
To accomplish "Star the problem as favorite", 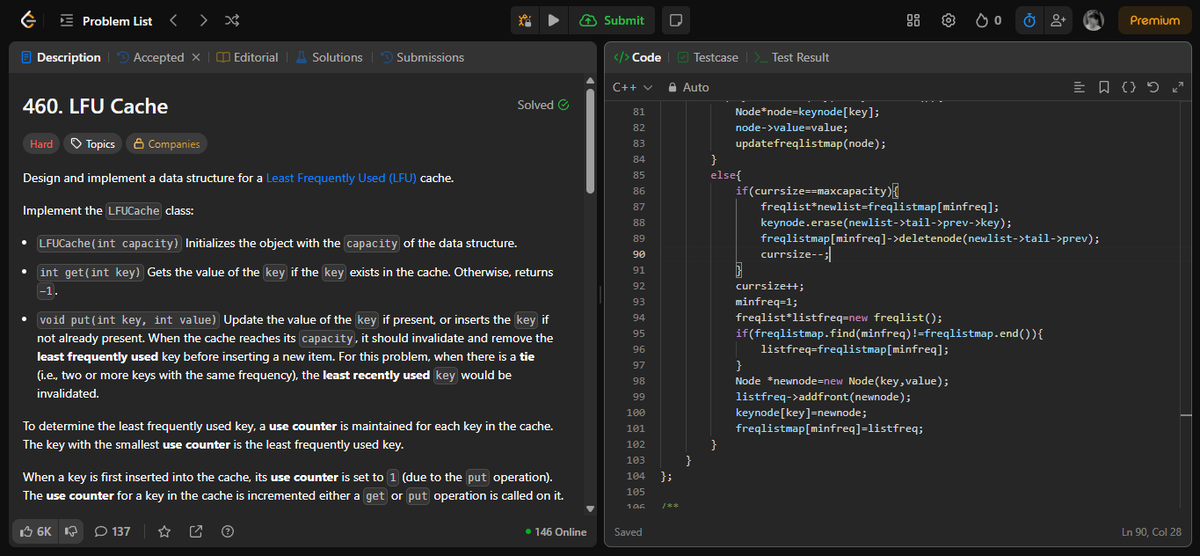I will pyautogui.click(x=165, y=531).
